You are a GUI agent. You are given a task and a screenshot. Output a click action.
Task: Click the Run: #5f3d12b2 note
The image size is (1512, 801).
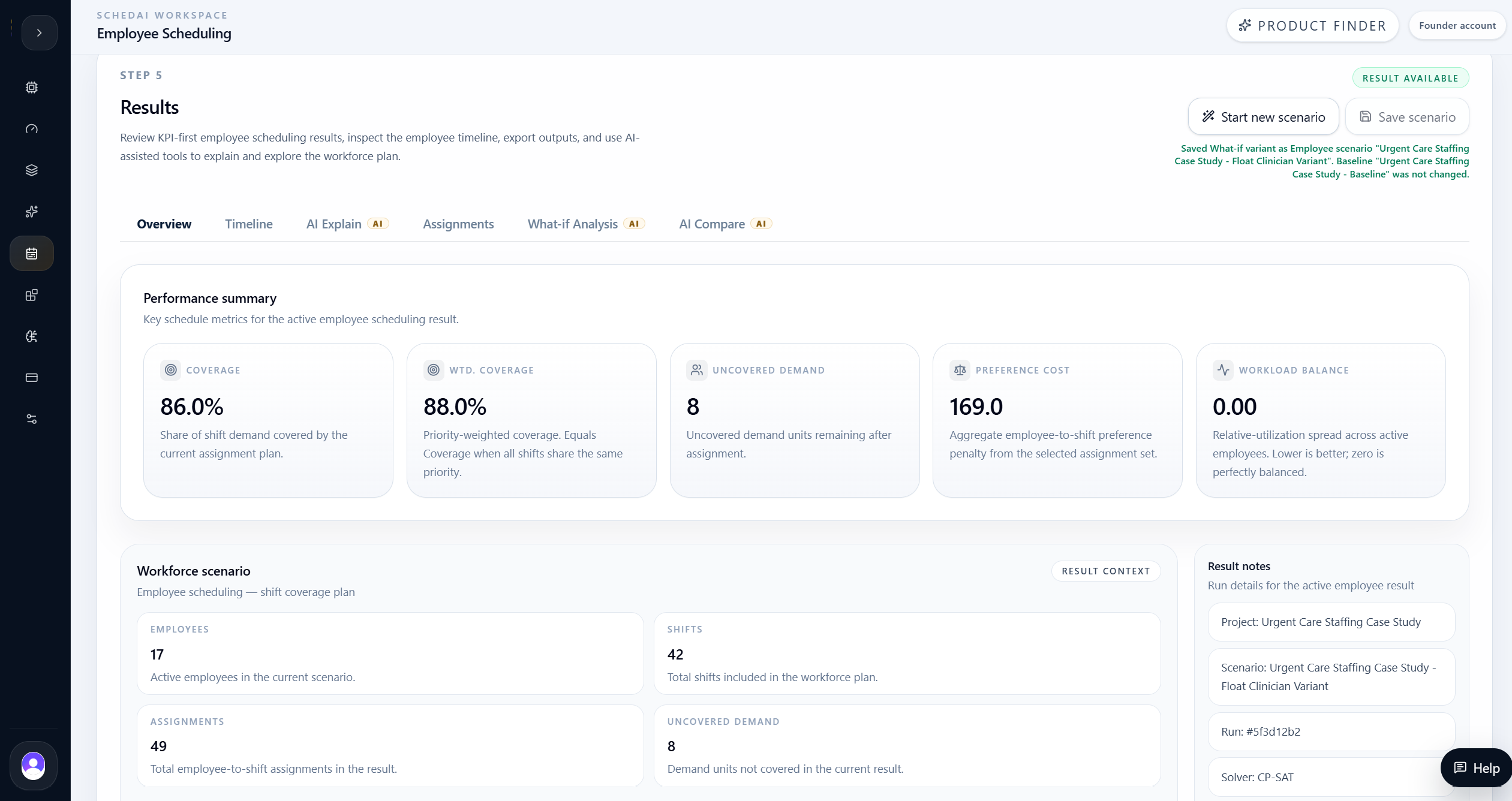tap(1331, 732)
